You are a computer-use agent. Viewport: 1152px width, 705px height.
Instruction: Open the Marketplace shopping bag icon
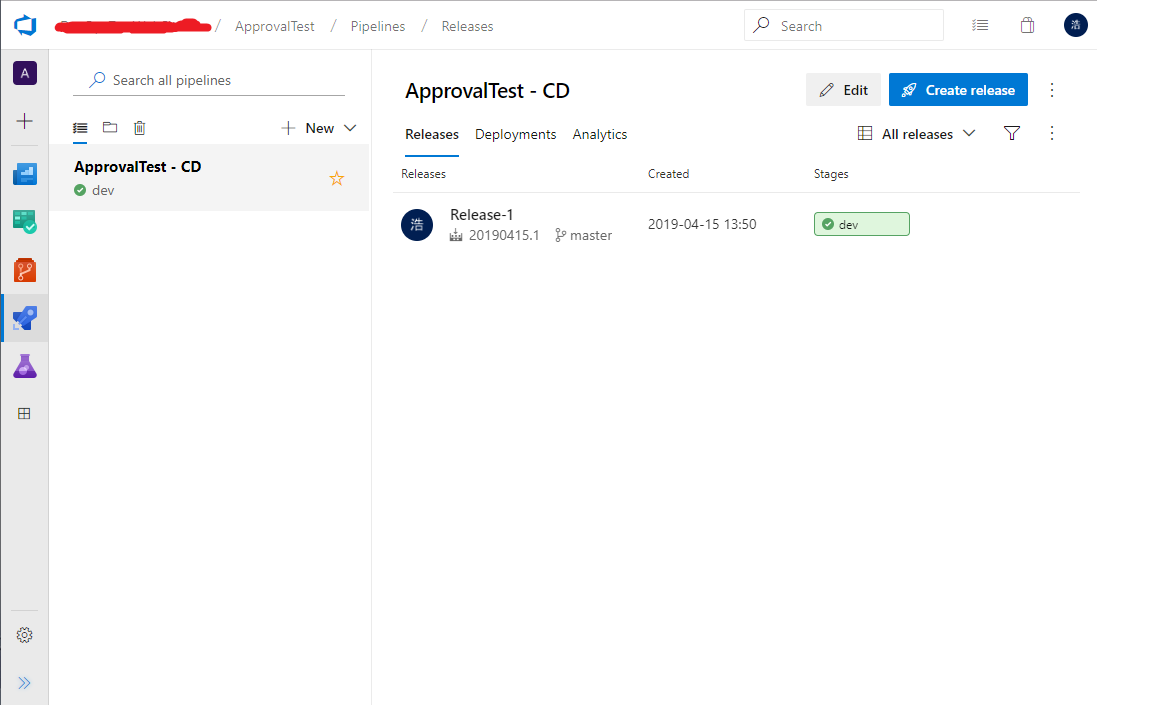[x=1027, y=26]
